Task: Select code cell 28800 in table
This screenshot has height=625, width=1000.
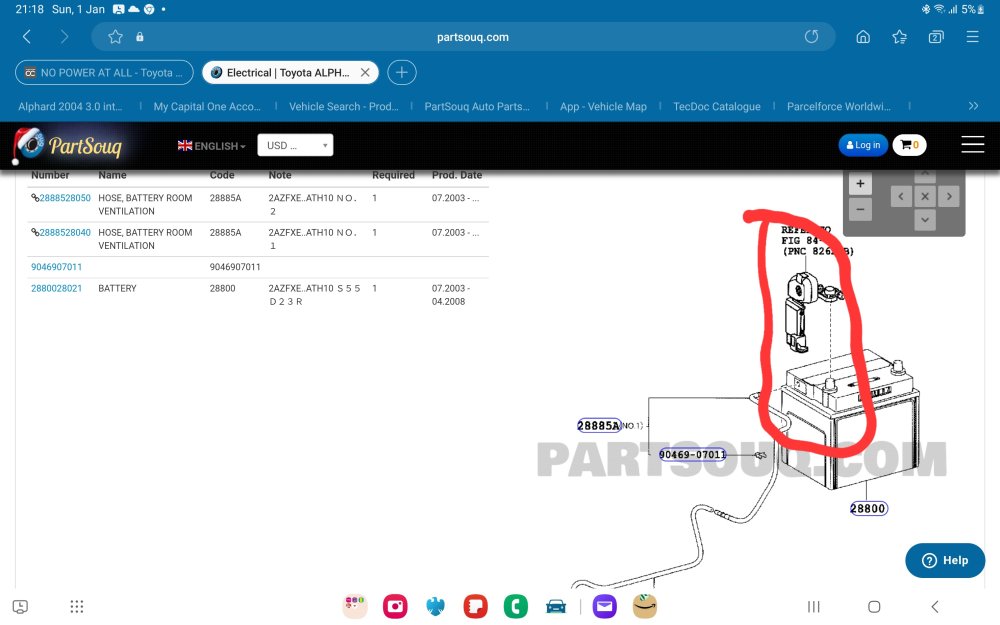Action: coord(222,288)
